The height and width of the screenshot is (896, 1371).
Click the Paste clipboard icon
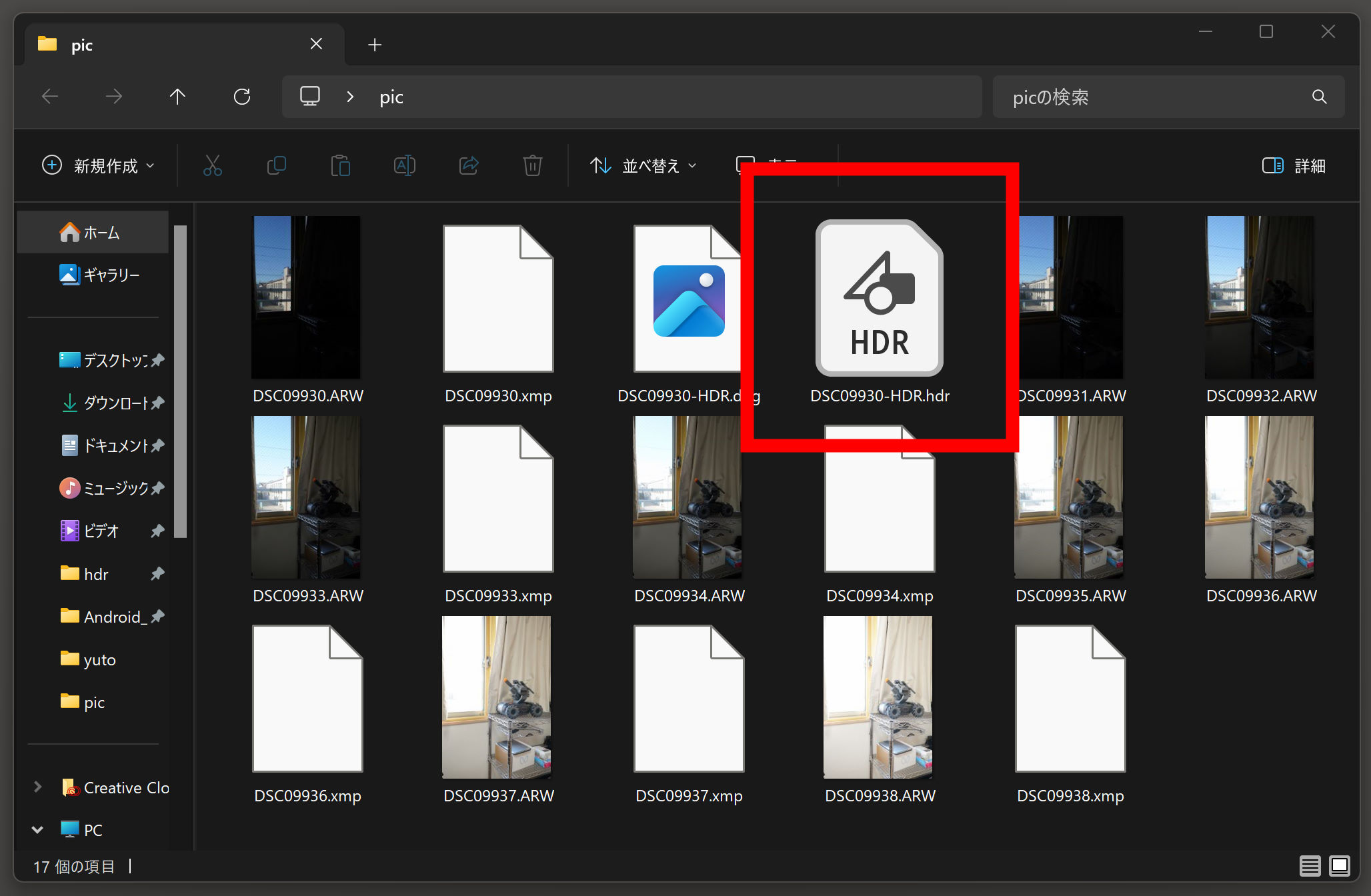[340, 165]
